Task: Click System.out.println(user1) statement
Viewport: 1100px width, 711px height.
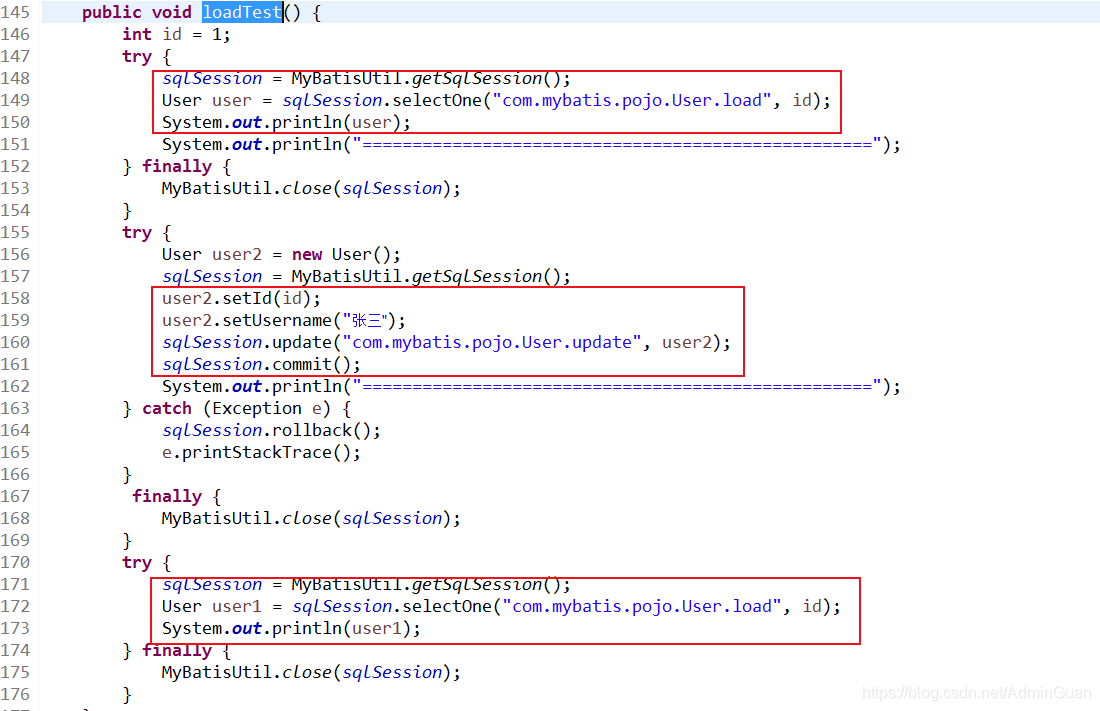Action: pos(291,628)
